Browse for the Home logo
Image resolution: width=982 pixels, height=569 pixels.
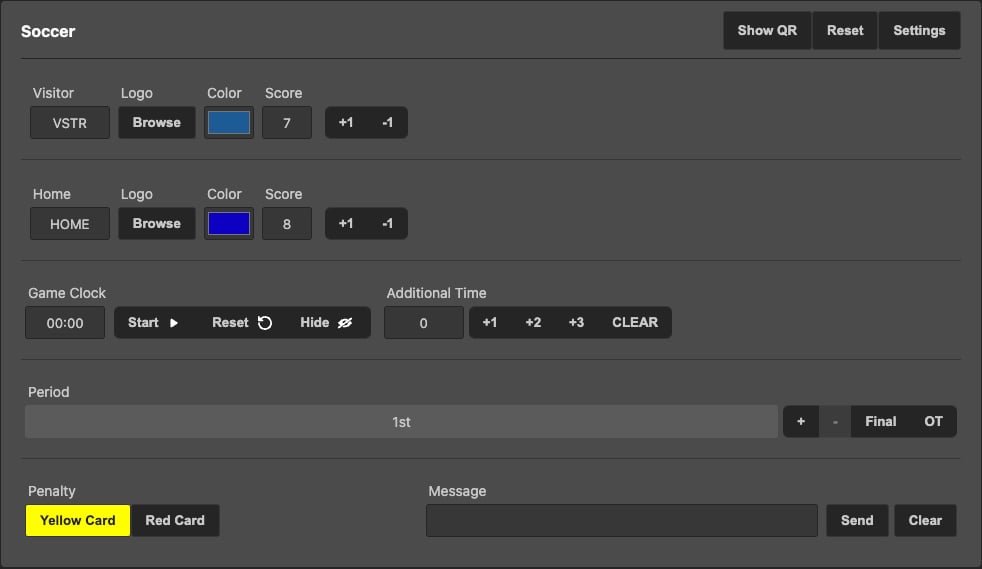tap(157, 223)
